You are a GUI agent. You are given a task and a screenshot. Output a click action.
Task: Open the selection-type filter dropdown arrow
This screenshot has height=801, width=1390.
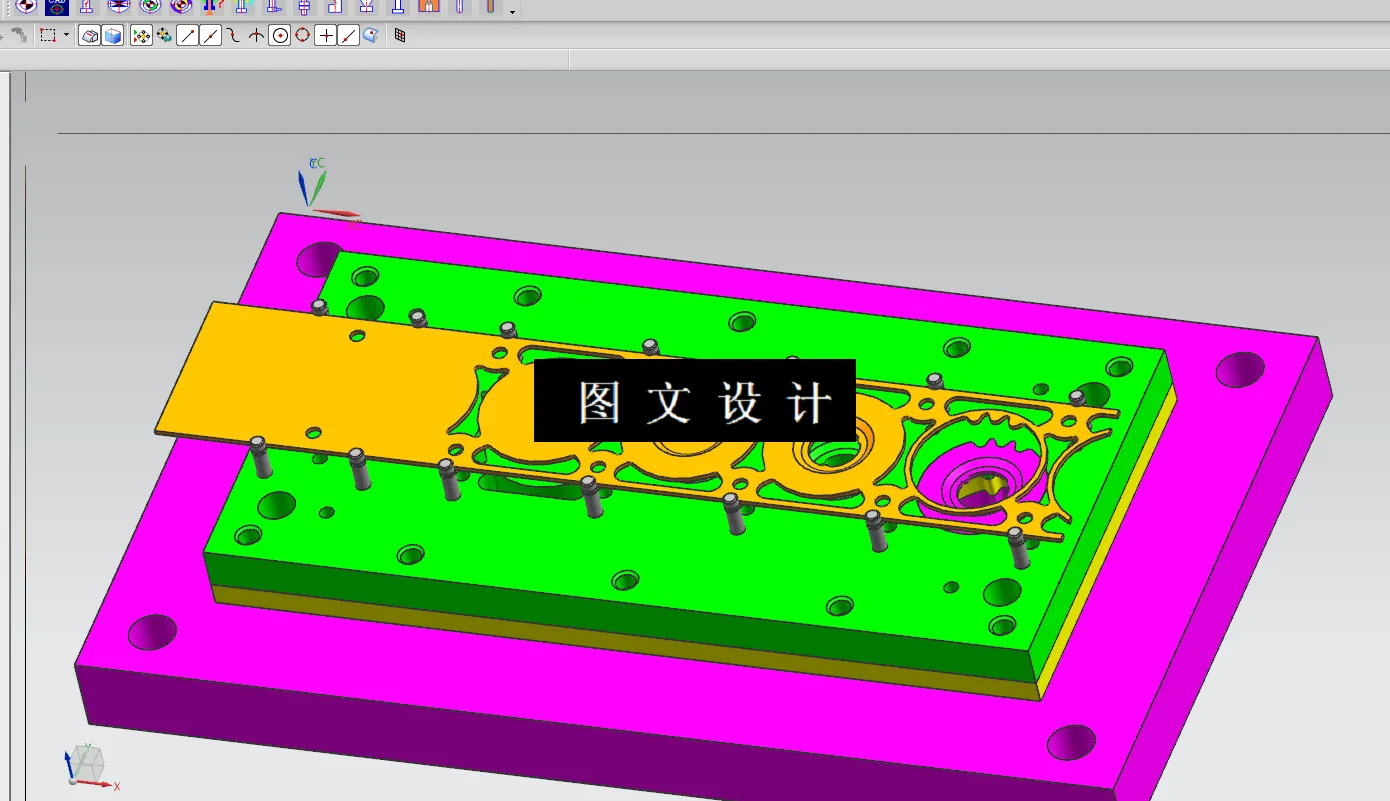(66, 36)
